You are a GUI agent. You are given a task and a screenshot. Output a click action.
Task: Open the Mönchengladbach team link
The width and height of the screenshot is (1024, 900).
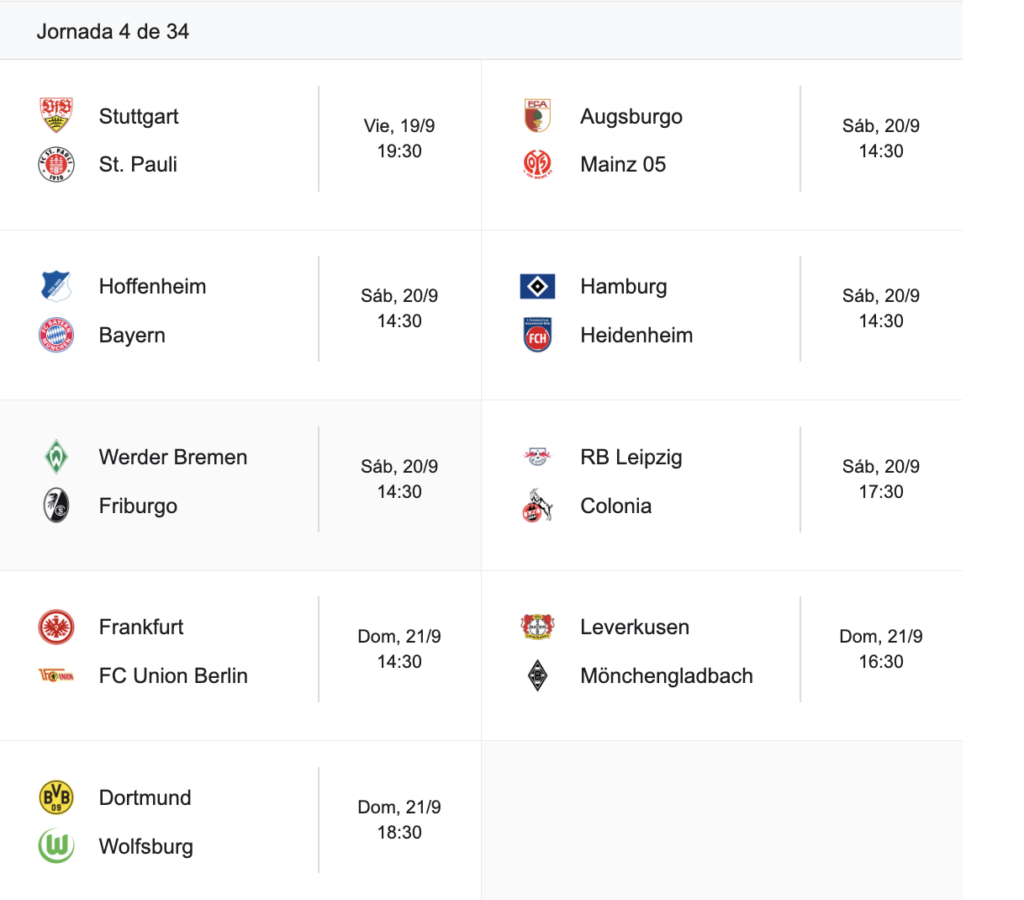666,676
